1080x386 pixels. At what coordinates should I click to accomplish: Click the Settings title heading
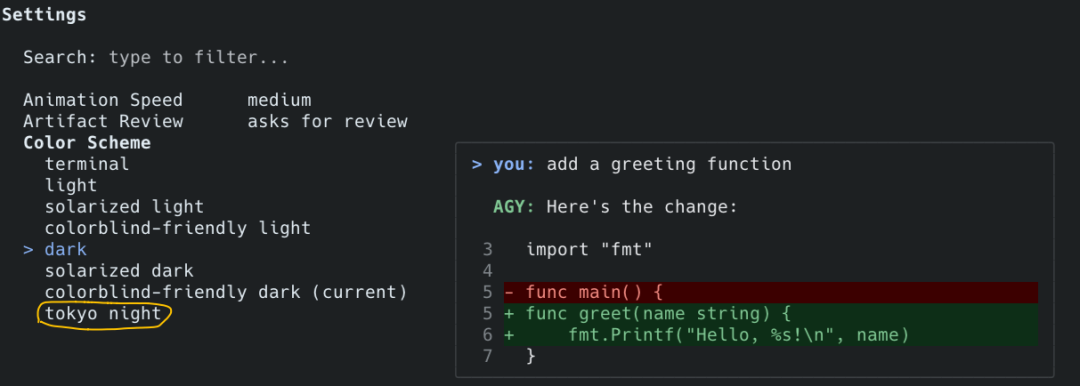pos(44,14)
